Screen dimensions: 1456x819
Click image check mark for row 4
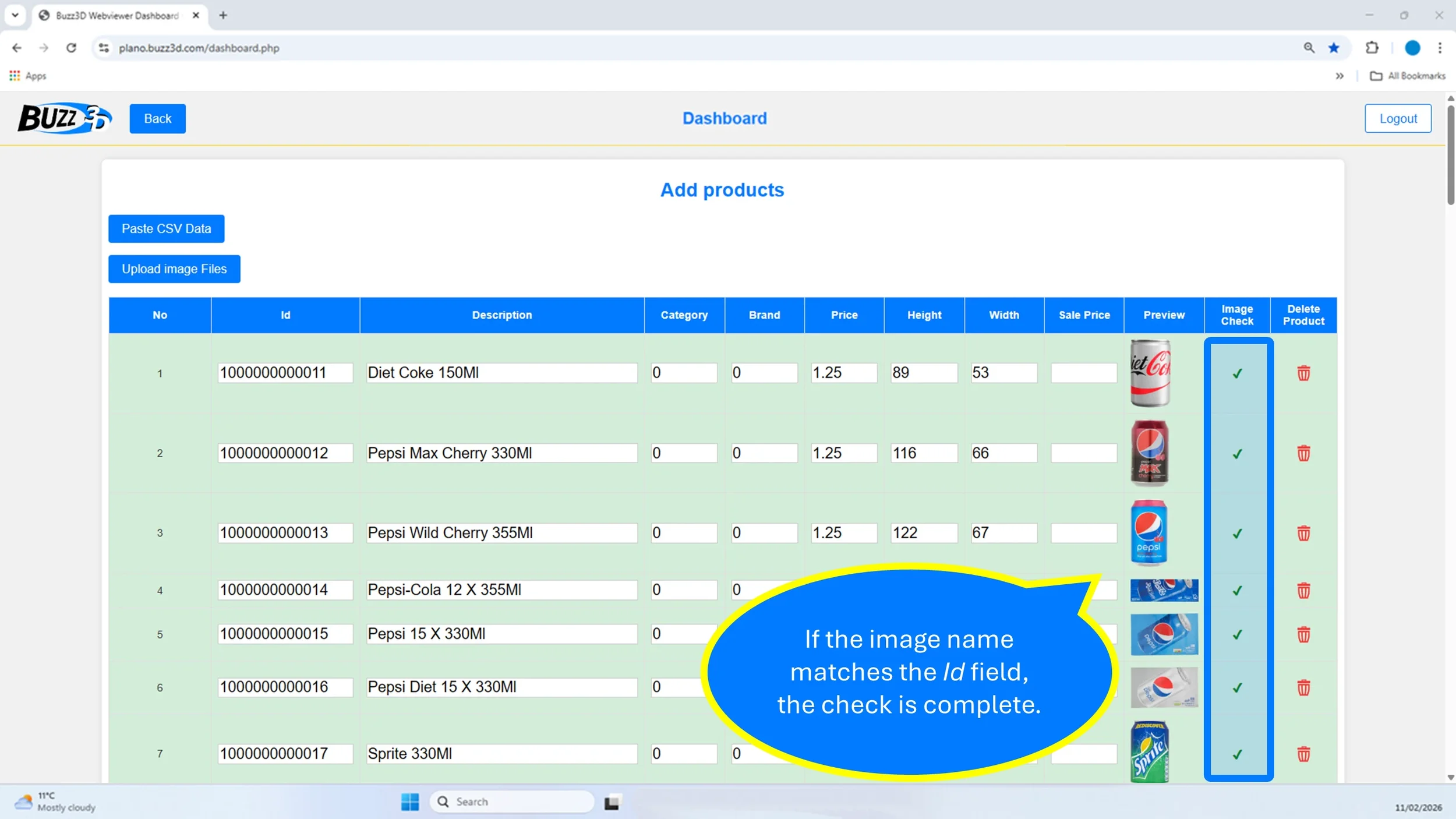pyautogui.click(x=1237, y=591)
